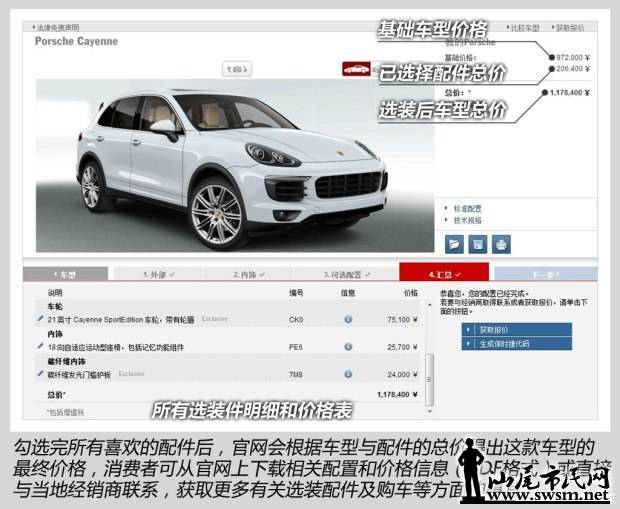Viewport: 620px width, 509px height.
Task: Click the rotate 360° view icon above the car
Action: [237, 69]
